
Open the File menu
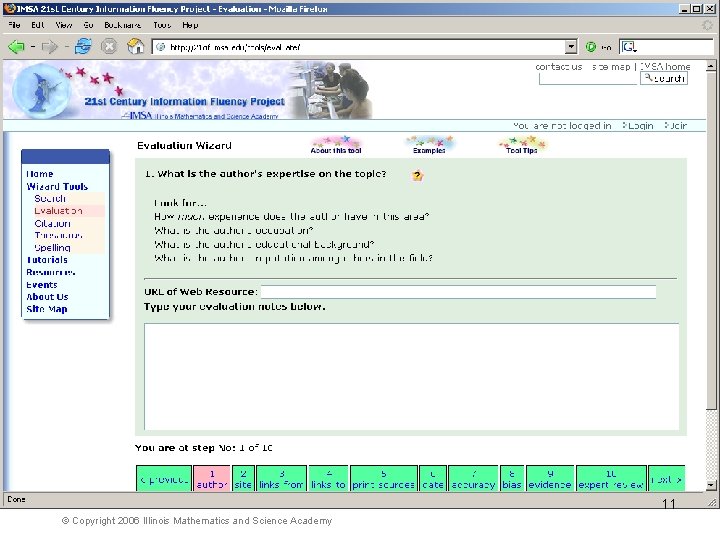click(x=14, y=25)
